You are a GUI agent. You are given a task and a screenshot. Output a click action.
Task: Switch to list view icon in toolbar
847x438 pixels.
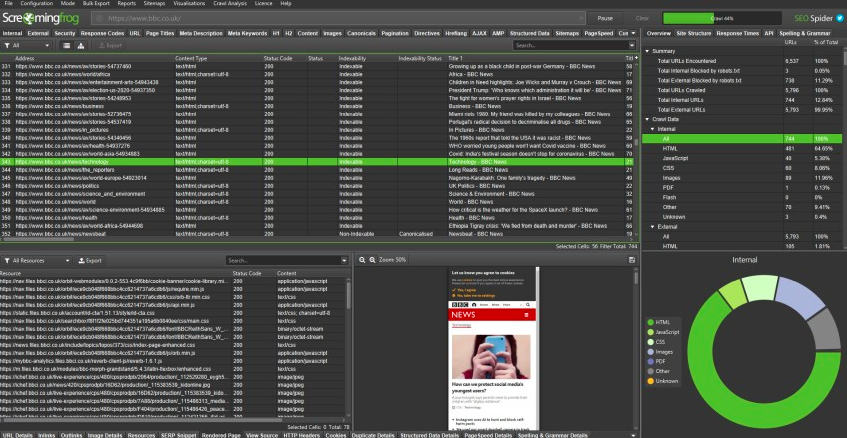pyautogui.click(x=66, y=45)
